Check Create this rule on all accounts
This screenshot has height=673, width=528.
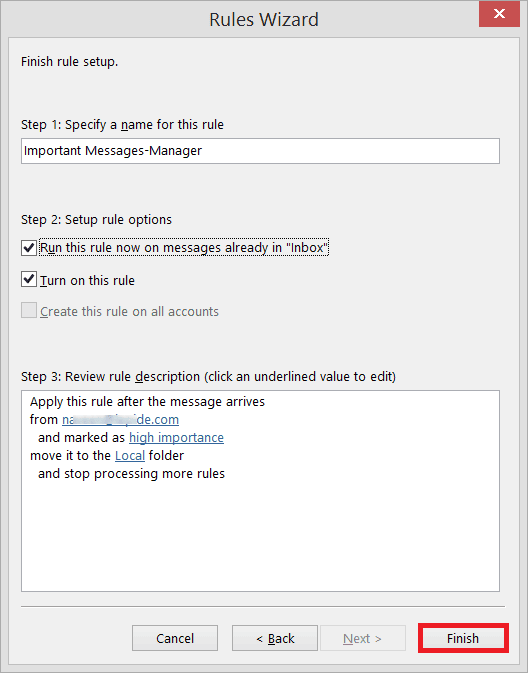[x=29, y=310]
